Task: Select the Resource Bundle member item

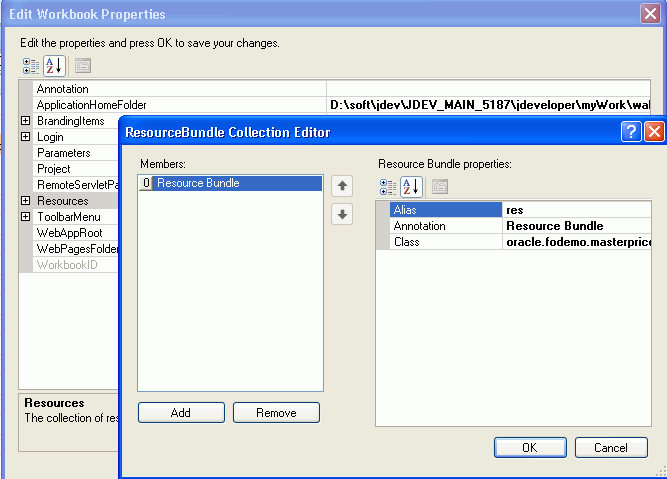Action: point(230,183)
